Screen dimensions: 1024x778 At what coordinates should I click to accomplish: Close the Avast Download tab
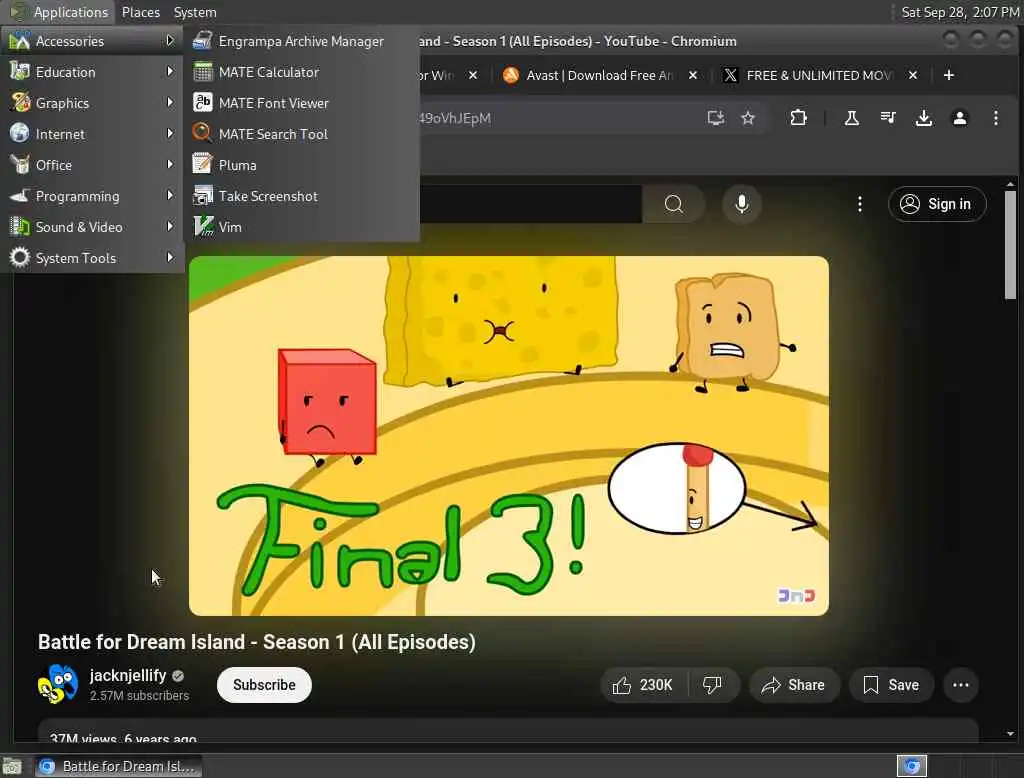point(693,75)
